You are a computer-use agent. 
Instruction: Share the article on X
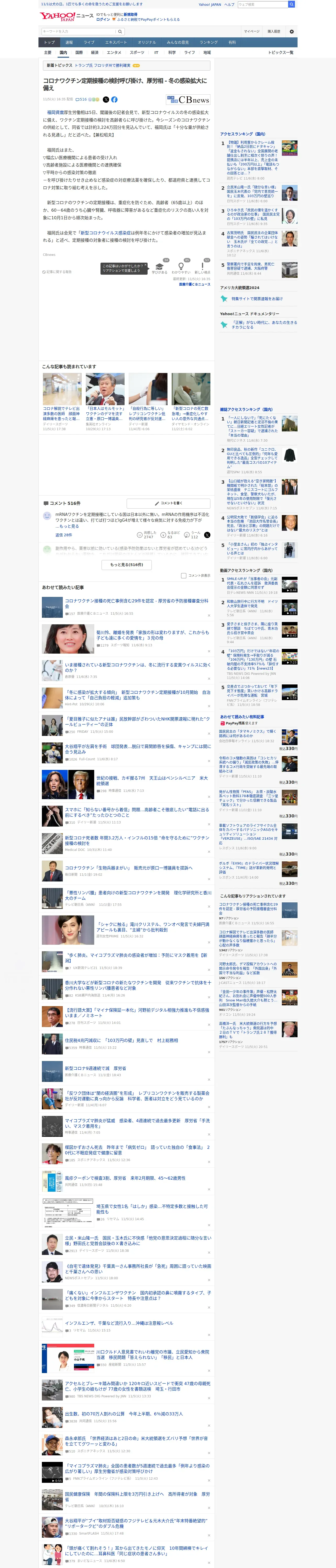pos(105,99)
